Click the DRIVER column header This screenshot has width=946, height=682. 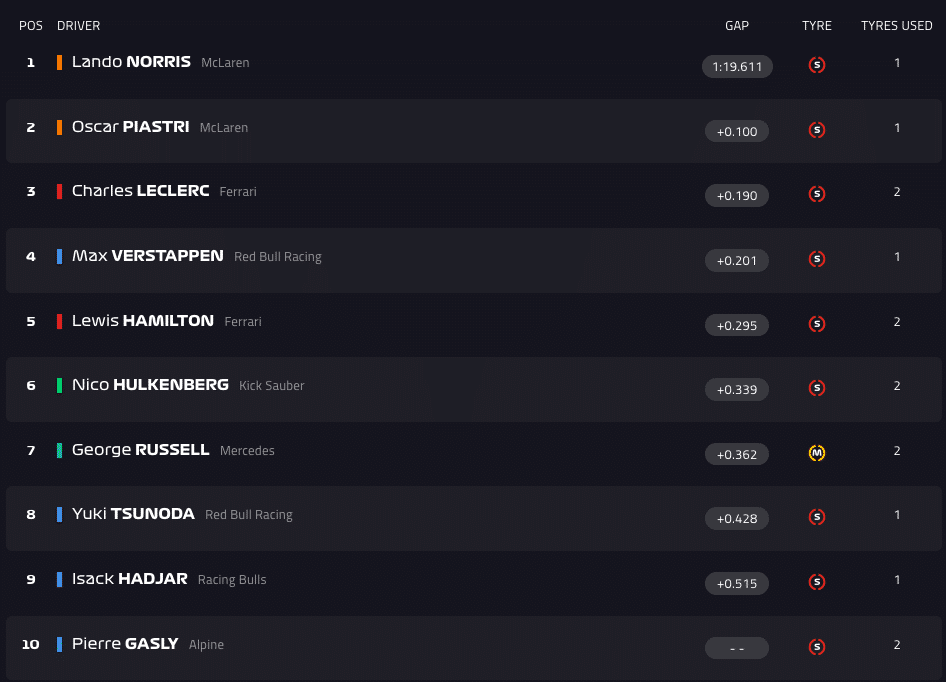point(79,26)
